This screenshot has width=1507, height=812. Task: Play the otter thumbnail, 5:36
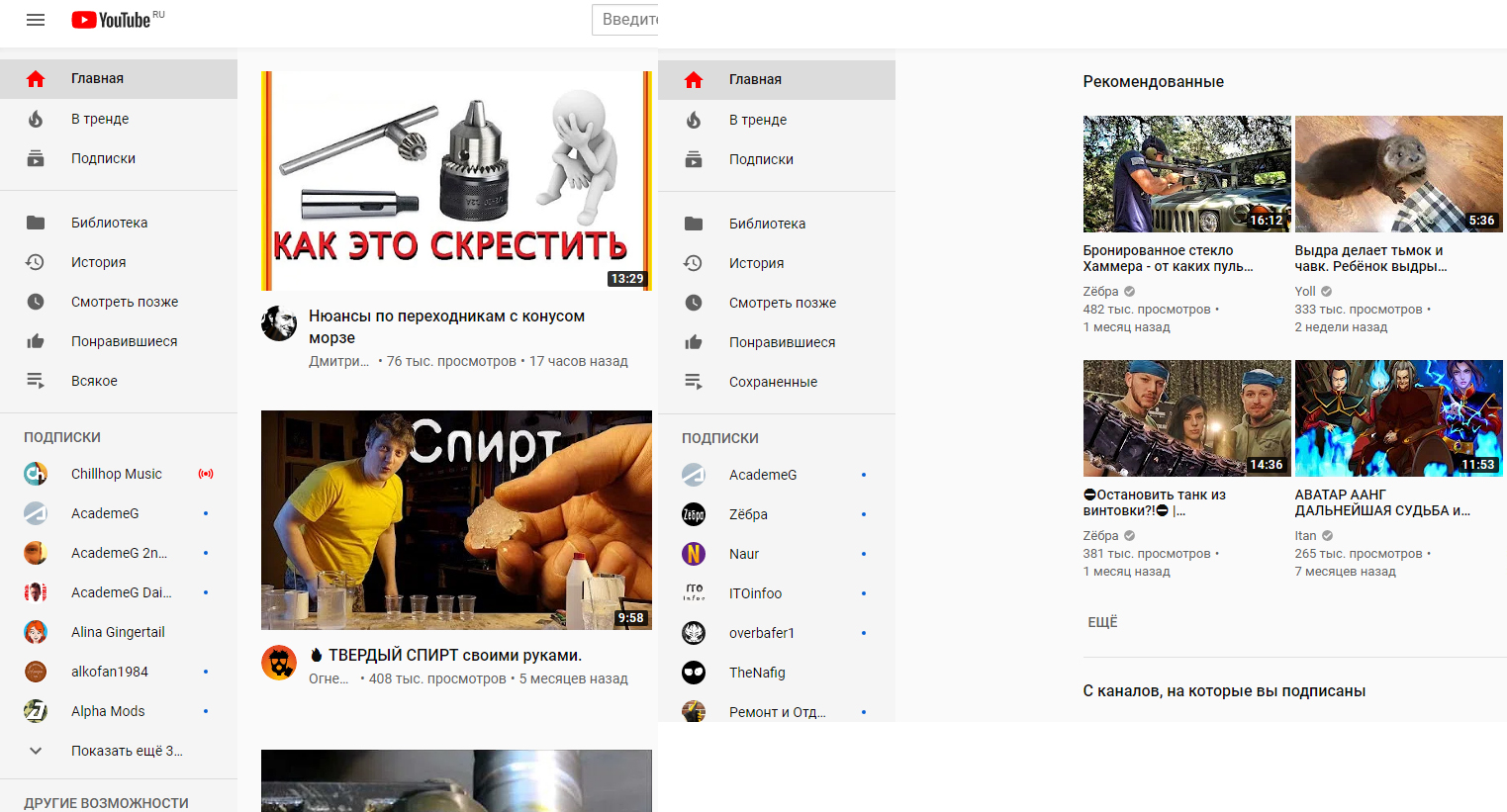pos(1398,174)
